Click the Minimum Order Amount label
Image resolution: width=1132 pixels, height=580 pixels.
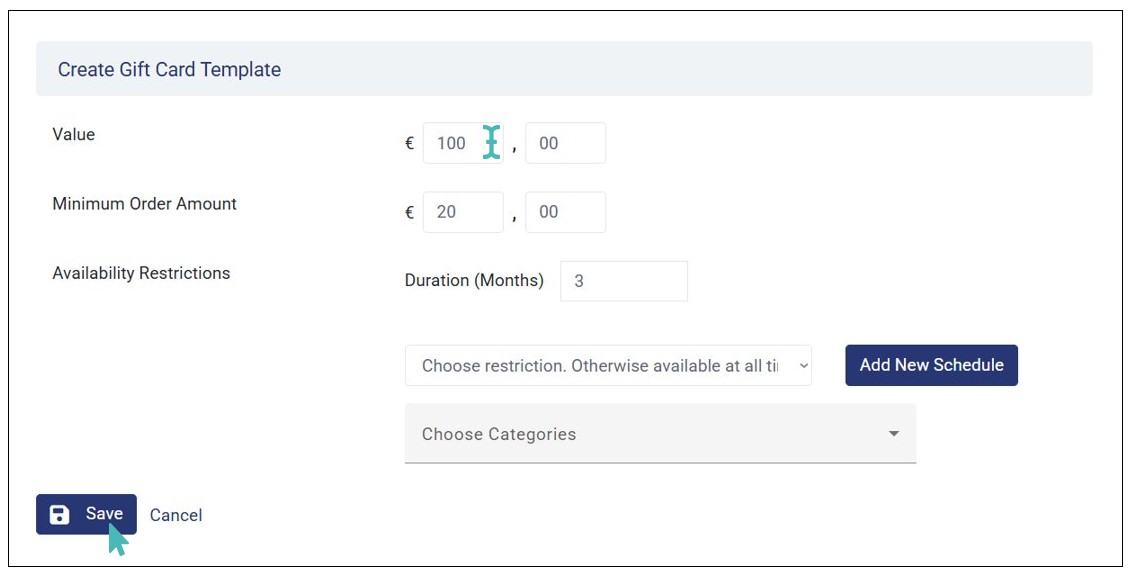[x=145, y=204]
